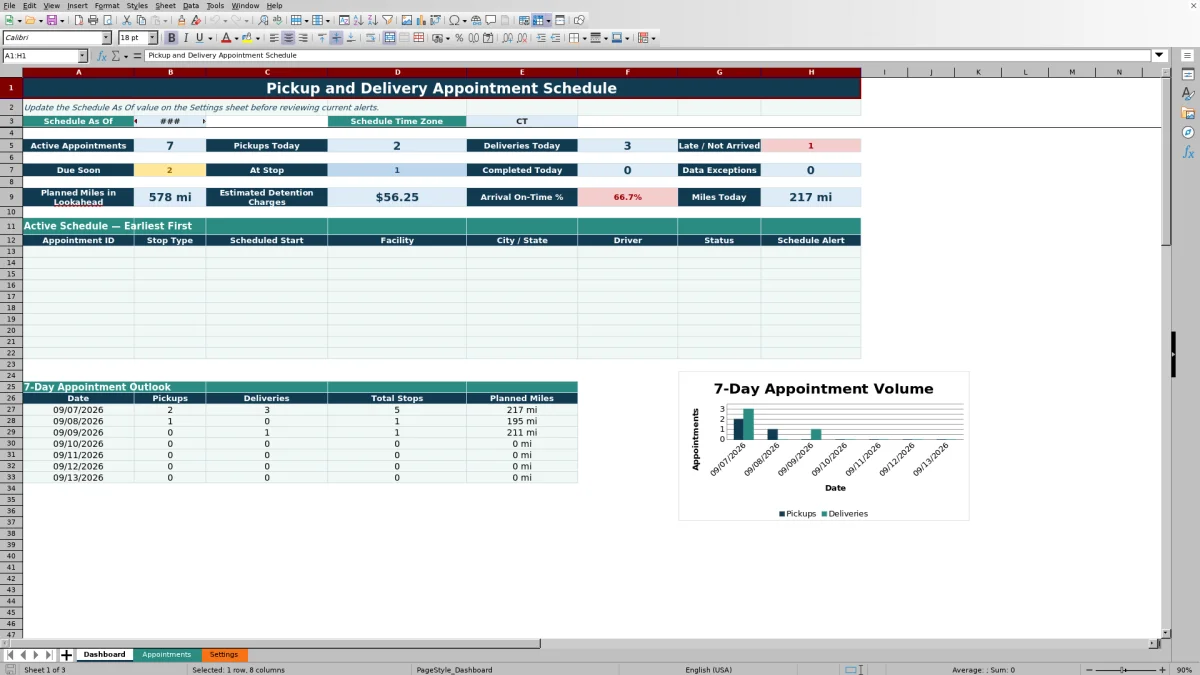Open the Sheet menu
Image resolution: width=1200 pixels, height=675 pixels.
[x=165, y=5]
